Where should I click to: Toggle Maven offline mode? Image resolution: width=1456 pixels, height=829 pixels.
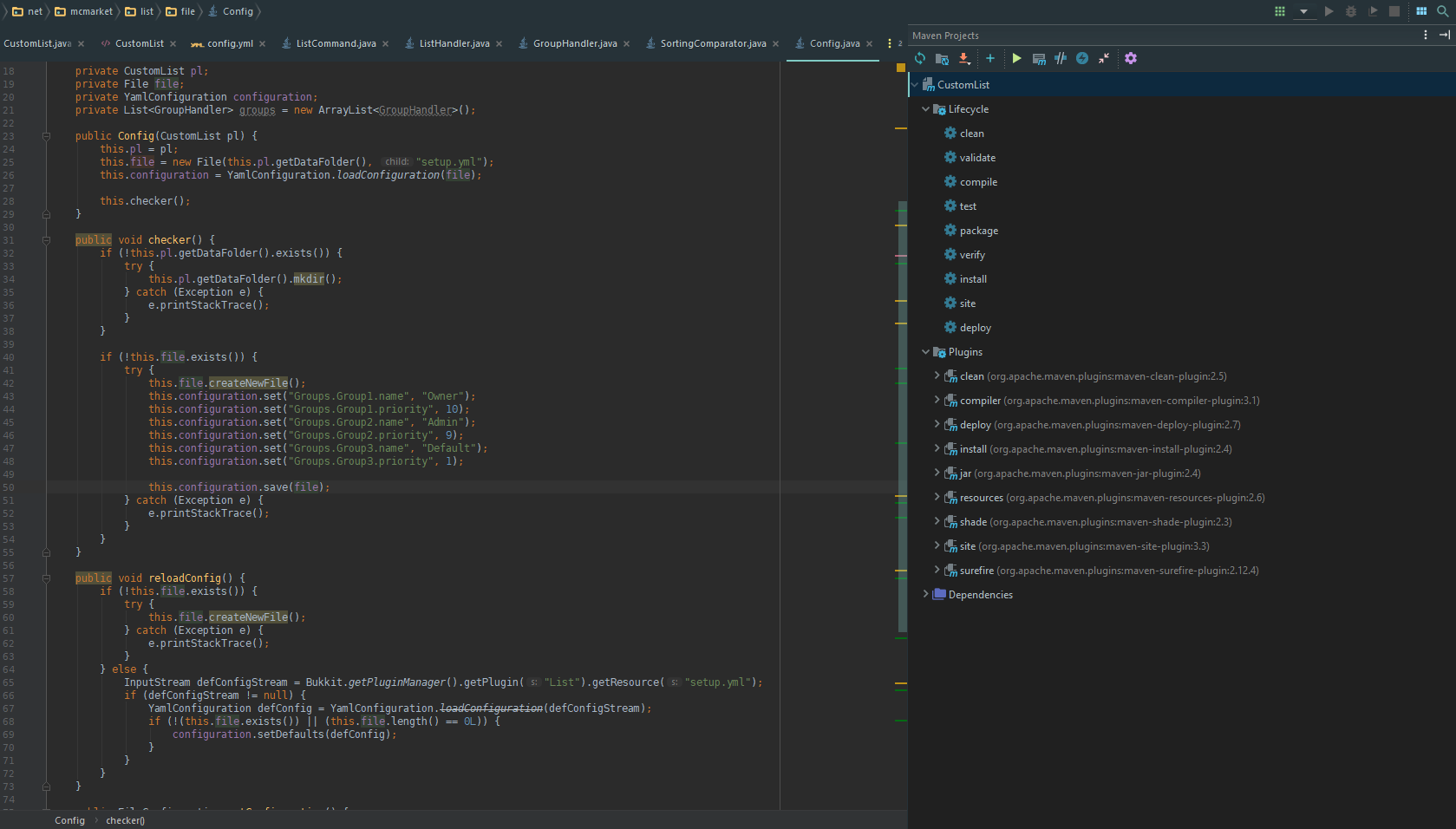pos(1061,58)
